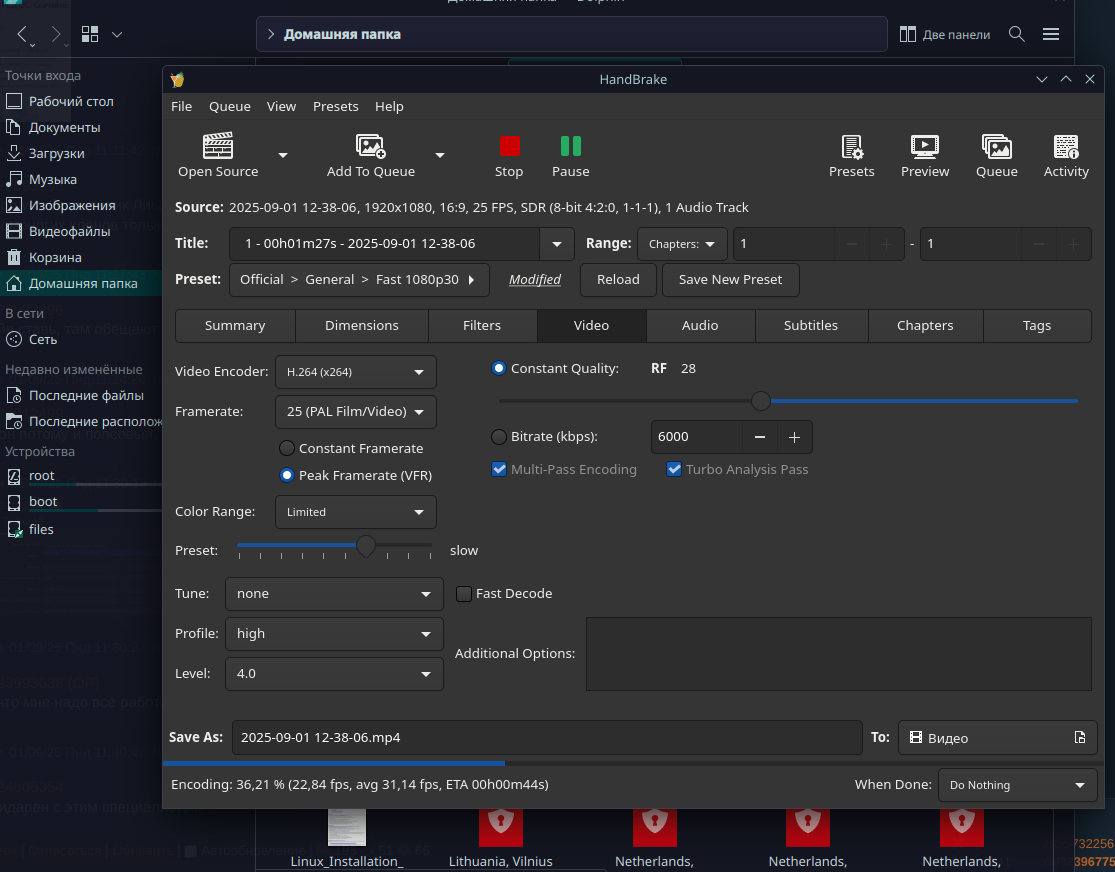
Task: Open the Queue menu
Action: pos(230,106)
